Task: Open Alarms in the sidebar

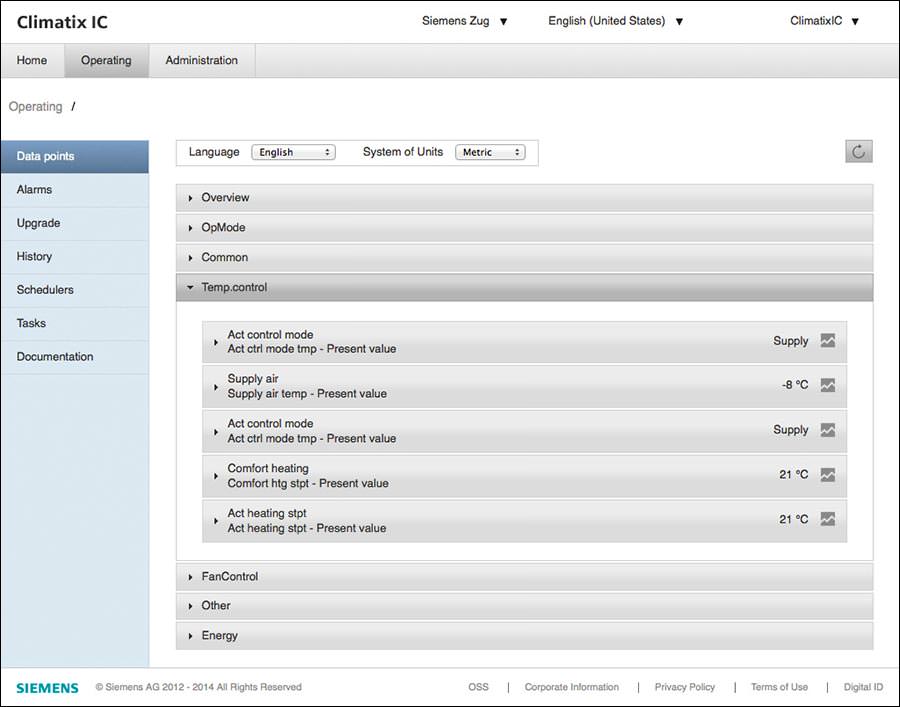Action: 75,190
